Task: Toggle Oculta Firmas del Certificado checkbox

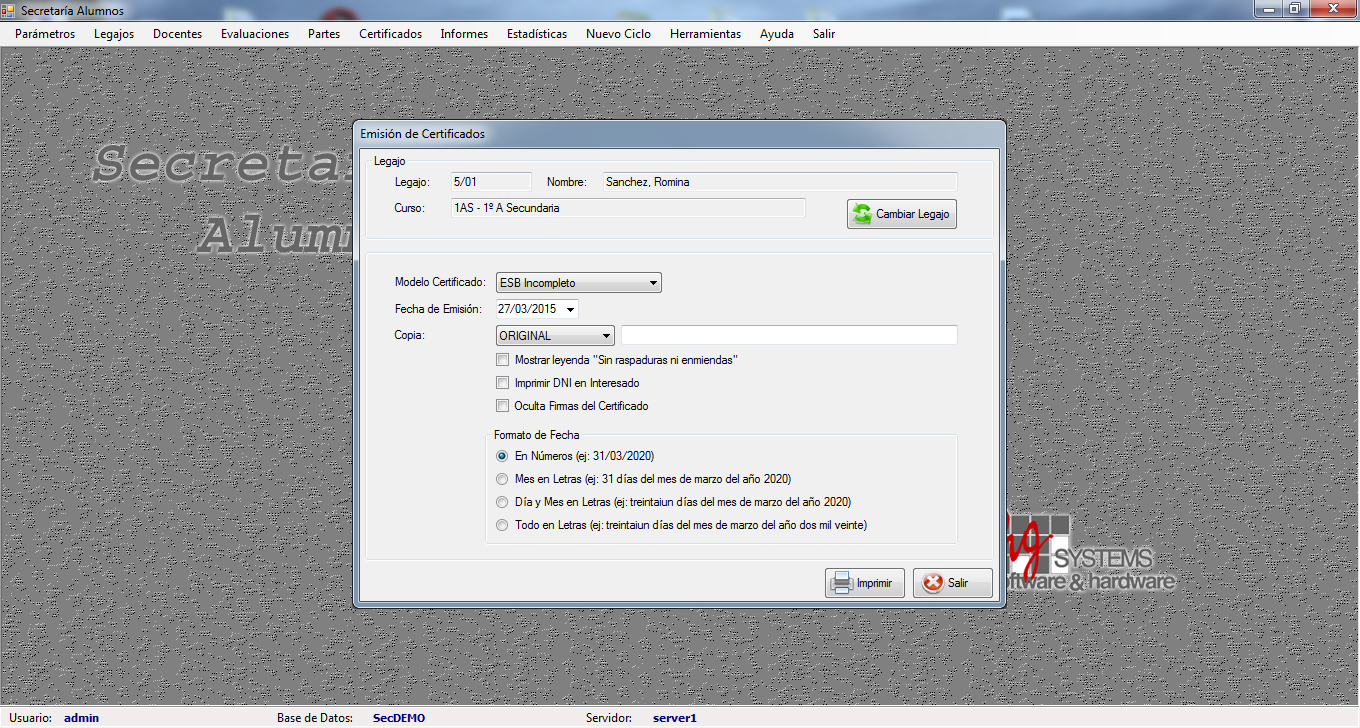Action: [503, 406]
